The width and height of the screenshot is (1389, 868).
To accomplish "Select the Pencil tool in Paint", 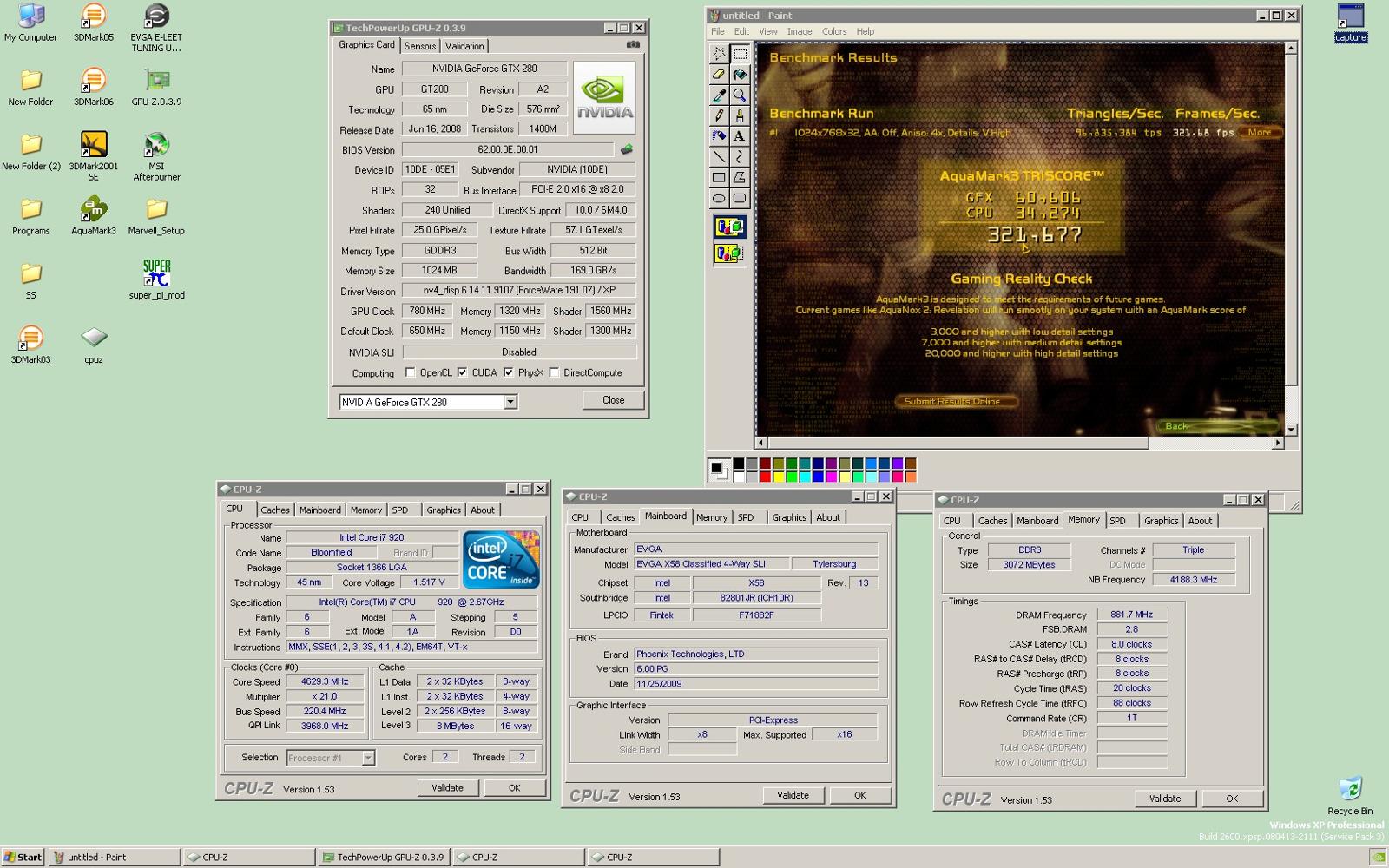I will click(719, 115).
